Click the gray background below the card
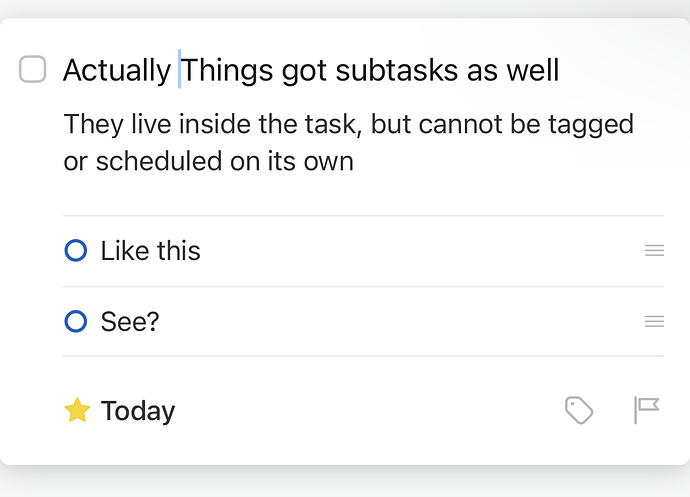The width and height of the screenshot is (690, 497). [x=345, y=482]
